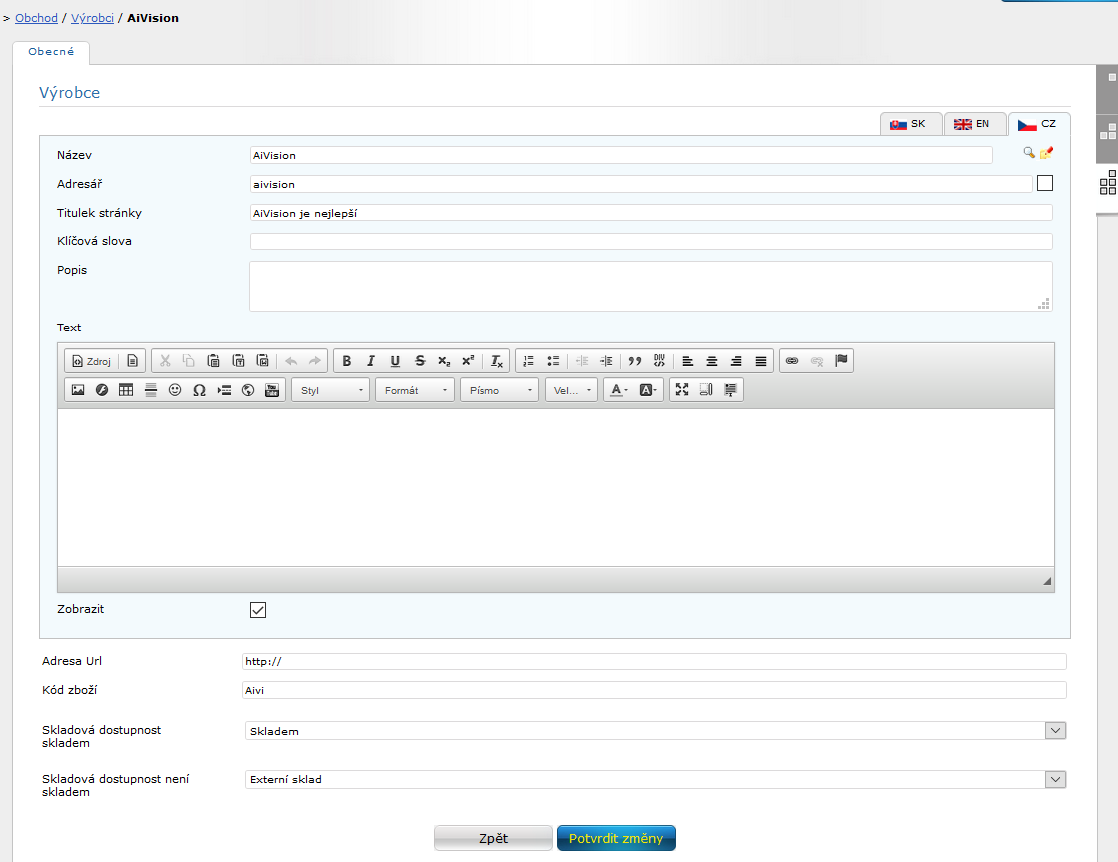Expand Skladová dostupnost skladem dropdown

point(1055,731)
